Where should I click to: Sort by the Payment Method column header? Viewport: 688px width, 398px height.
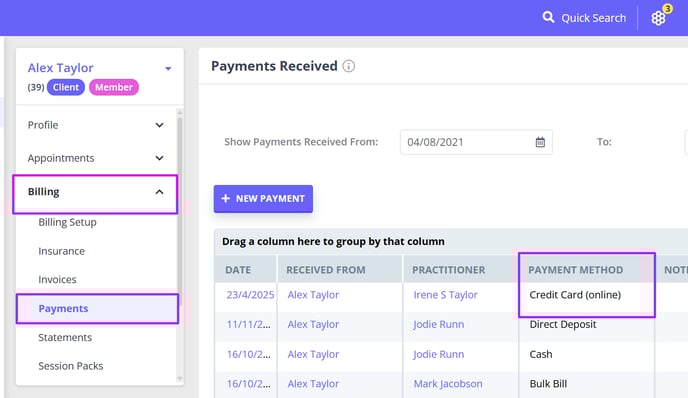pyautogui.click(x=575, y=270)
